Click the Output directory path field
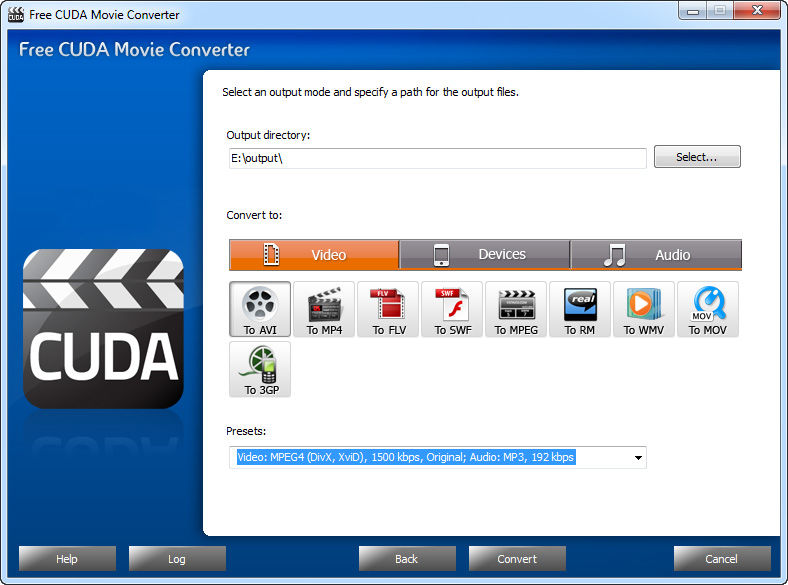The image size is (788, 585). (438, 158)
